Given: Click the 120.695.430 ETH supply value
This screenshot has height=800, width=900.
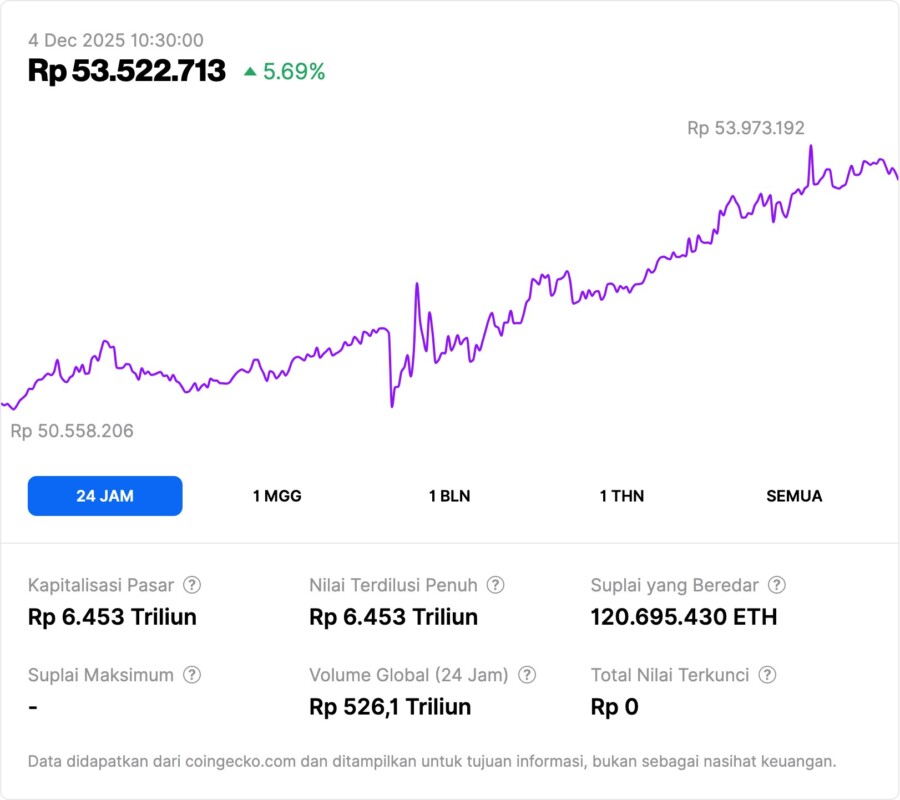Looking at the screenshot, I should coord(683,617).
